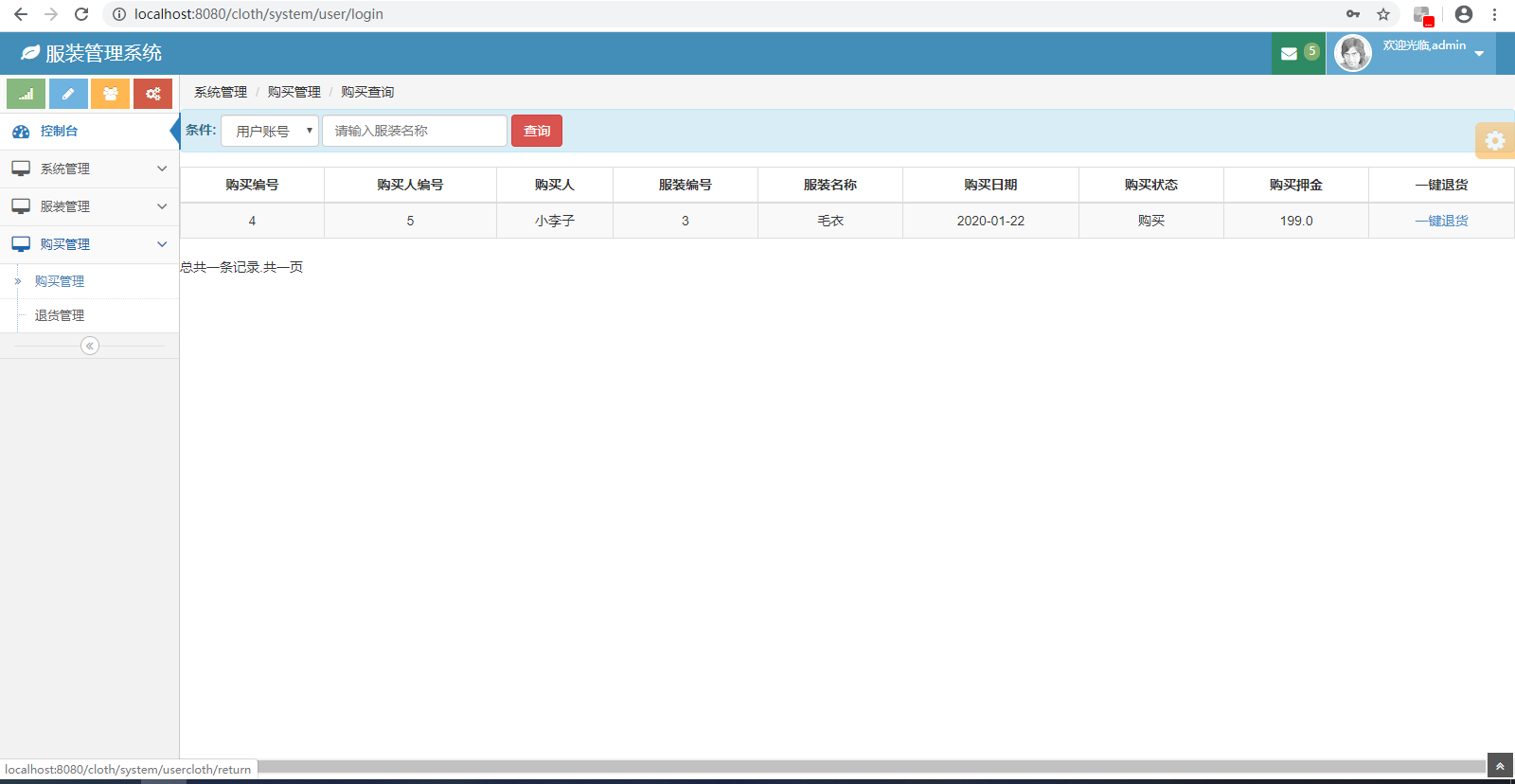The height and width of the screenshot is (784, 1515).
Task: Click the 系统管理 breadcrumb
Action: 221,92
